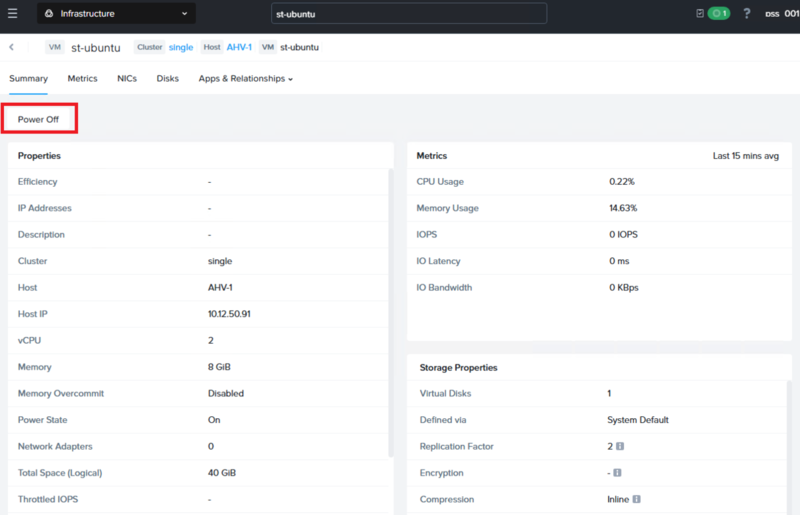Click the IO Latency value 0 ms
This screenshot has height=515, width=800.
(x=619, y=261)
